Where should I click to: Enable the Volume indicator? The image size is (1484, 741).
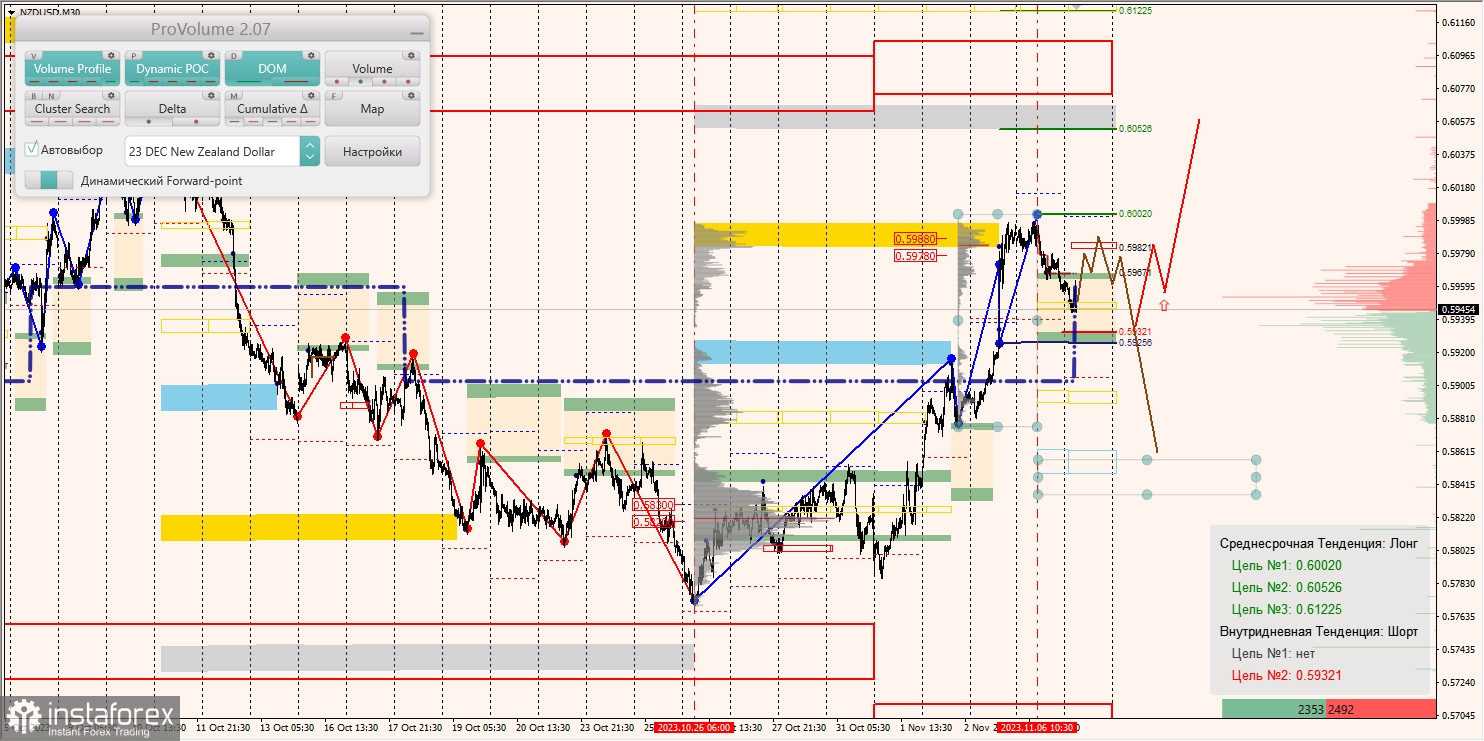tap(372, 68)
